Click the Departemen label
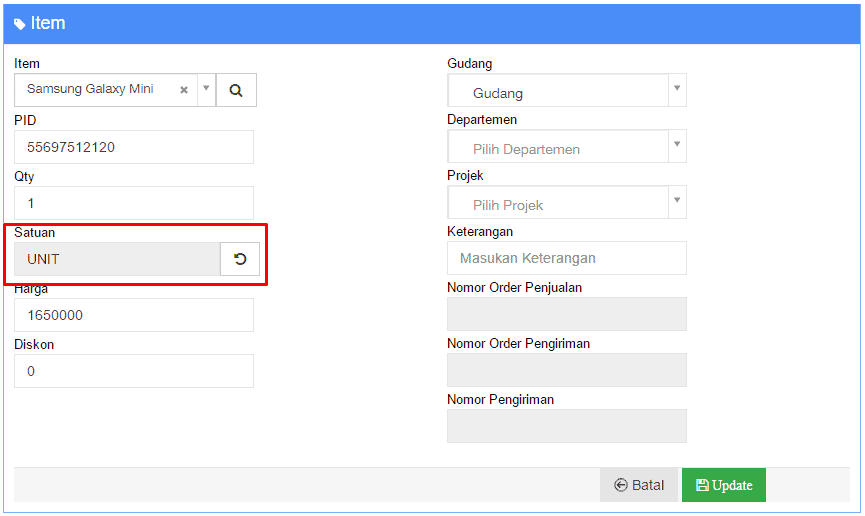This screenshot has height=516, width=865. 482,120
